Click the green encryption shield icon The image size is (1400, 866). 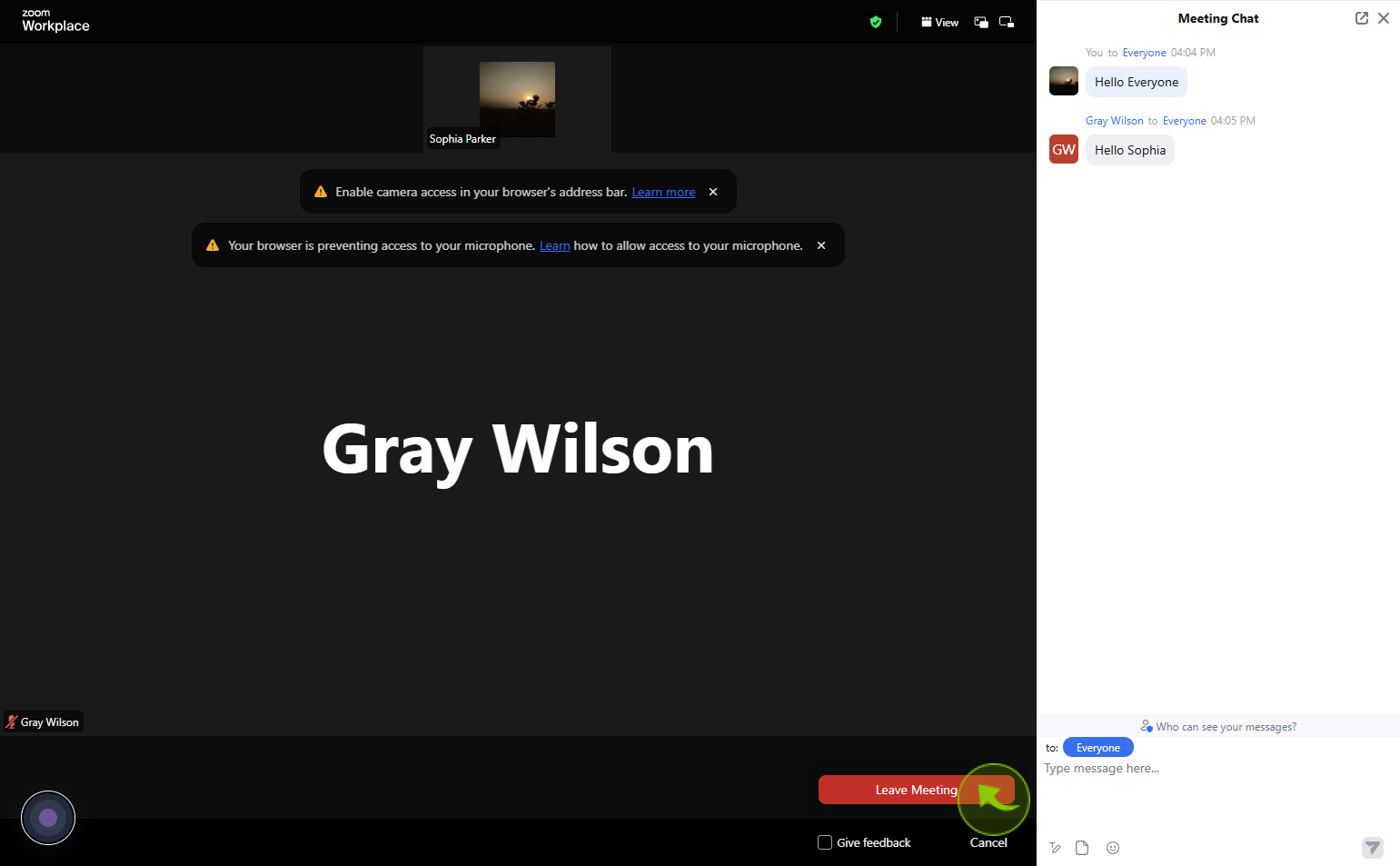tap(876, 22)
